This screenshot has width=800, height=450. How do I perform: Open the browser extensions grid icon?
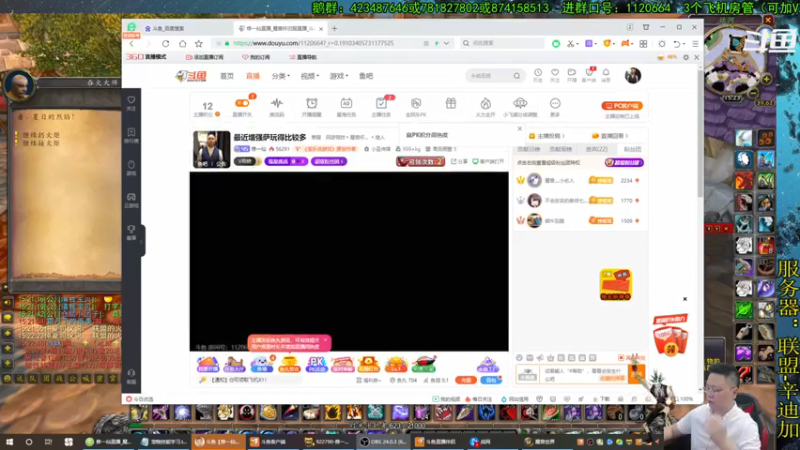(x=643, y=43)
